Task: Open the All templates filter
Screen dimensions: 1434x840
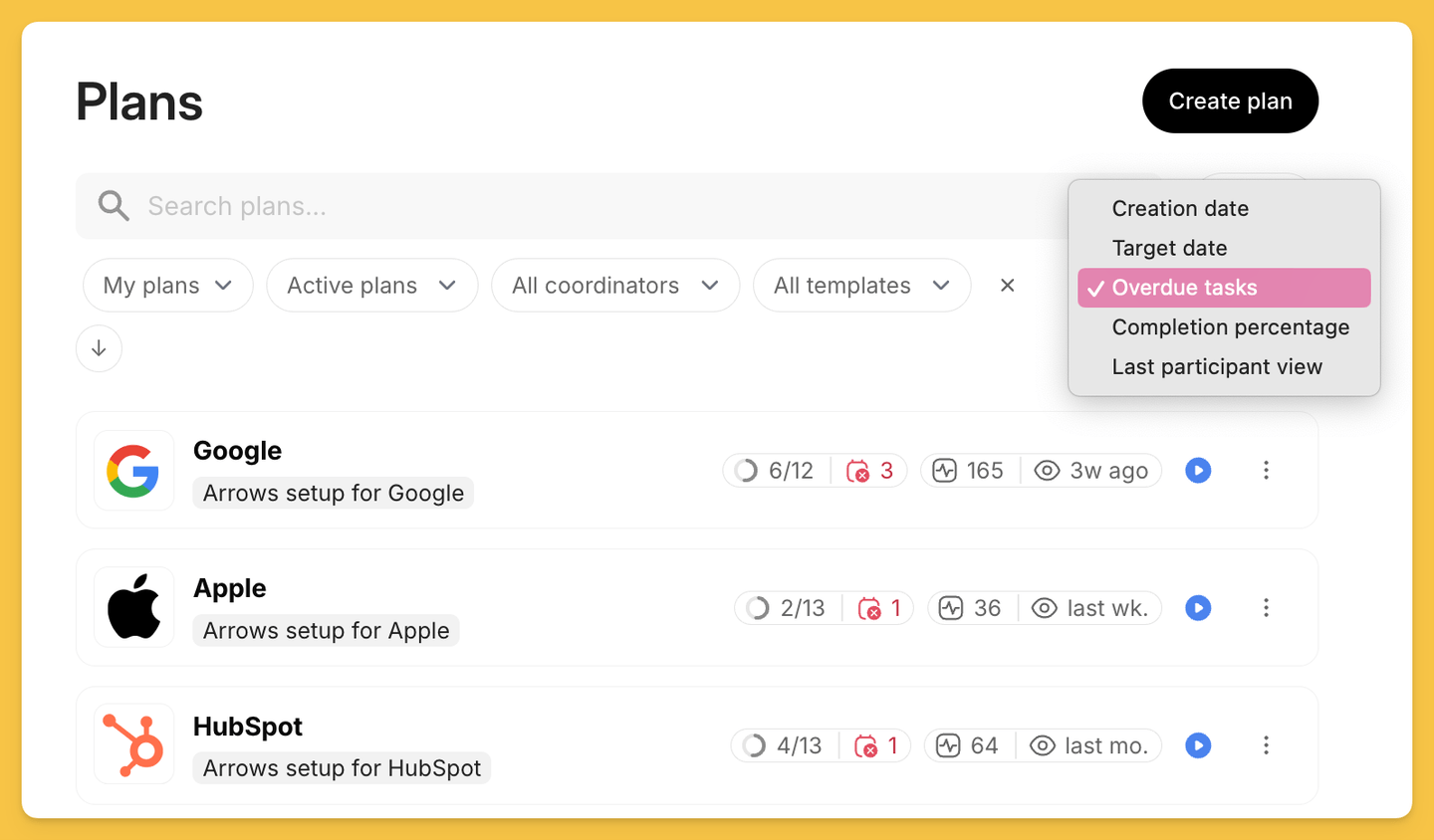Action: pos(862,286)
